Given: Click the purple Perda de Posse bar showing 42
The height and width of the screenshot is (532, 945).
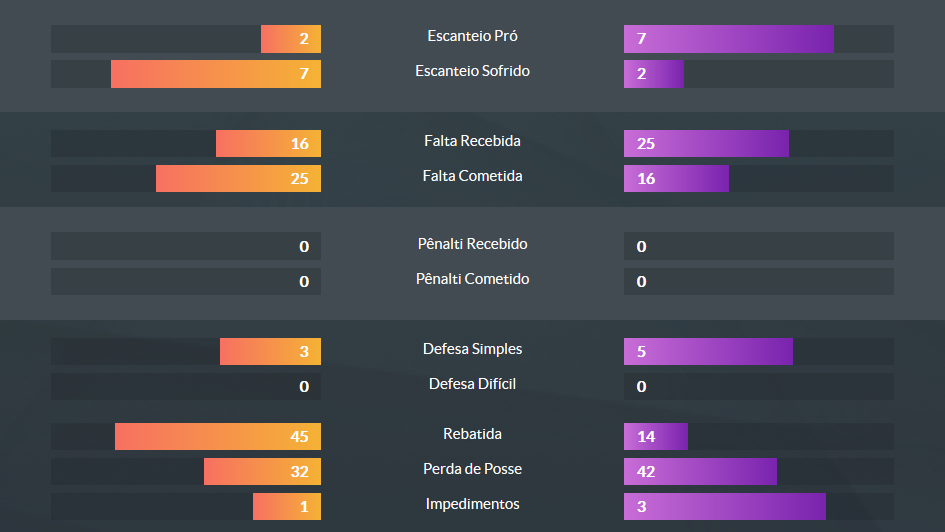Looking at the screenshot, I should pos(700,471).
